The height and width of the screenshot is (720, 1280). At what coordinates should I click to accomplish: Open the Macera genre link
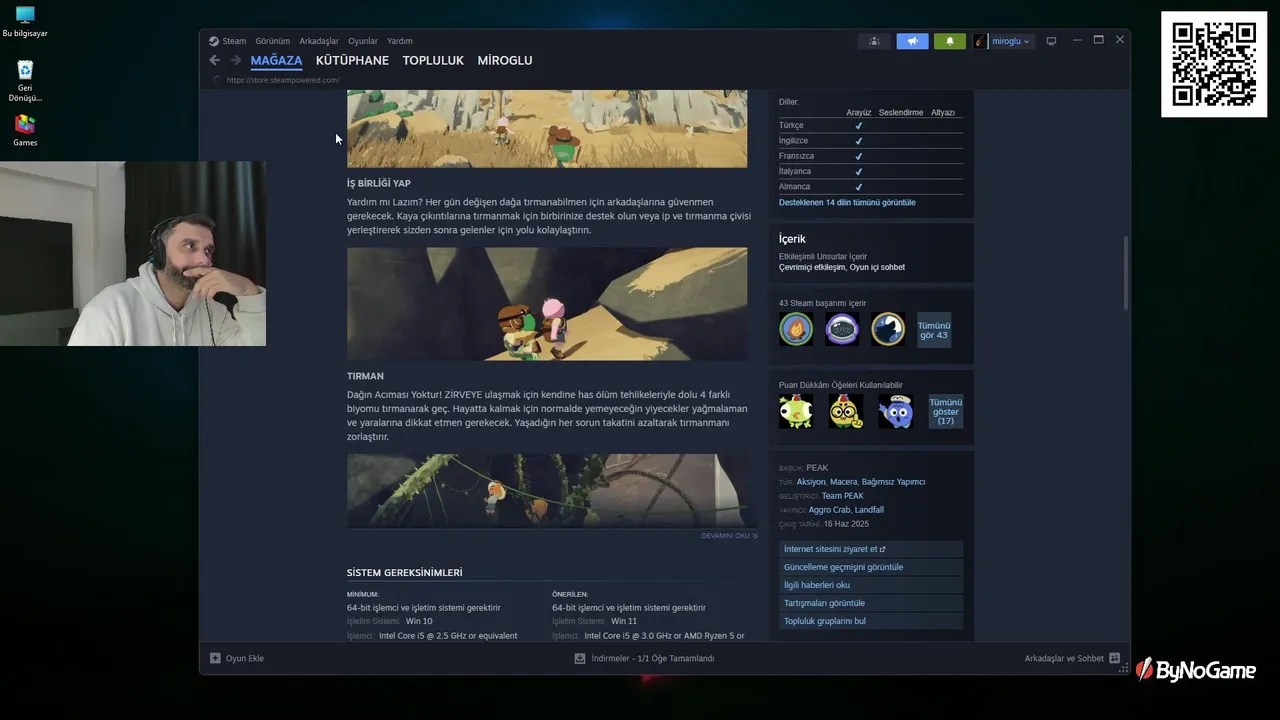(x=844, y=482)
